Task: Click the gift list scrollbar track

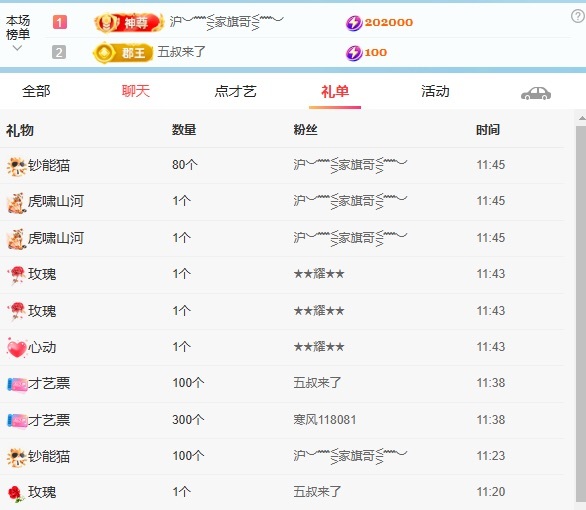Action: [x=581, y=314]
